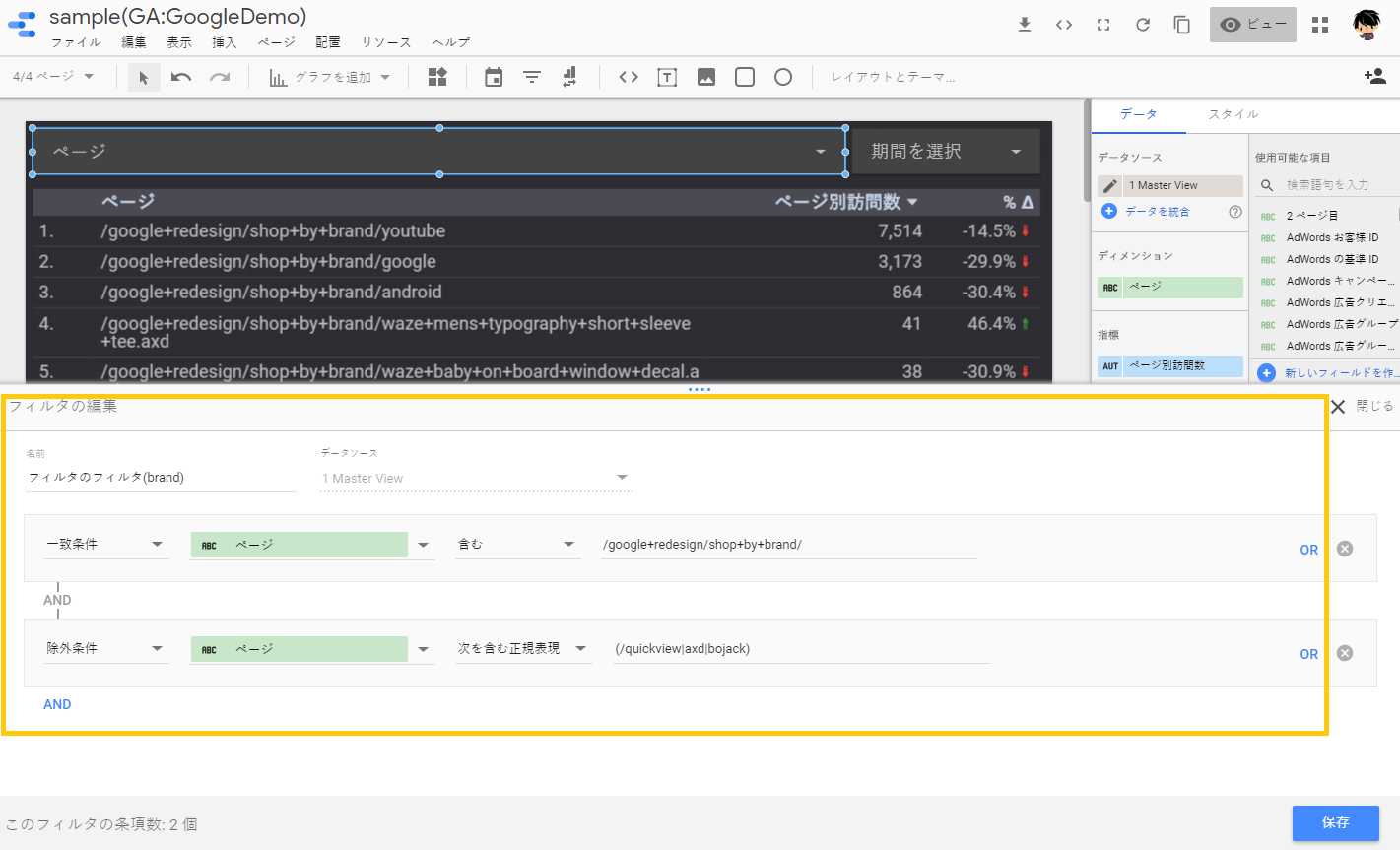Click the download report icon
1400x850 pixels.
[1025, 25]
